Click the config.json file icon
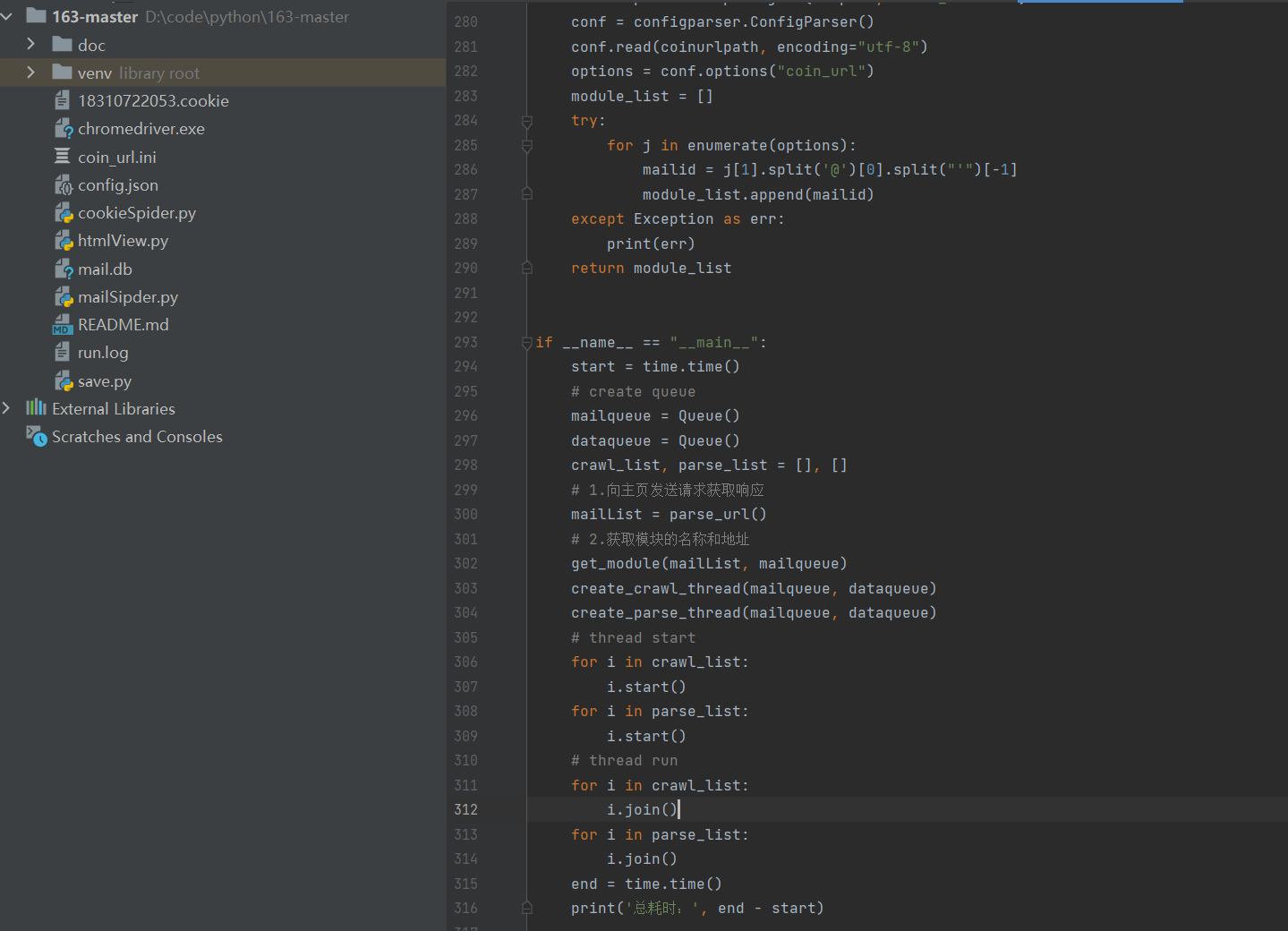The width and height of the screenshot is (1288, 931). coord(63,184)
